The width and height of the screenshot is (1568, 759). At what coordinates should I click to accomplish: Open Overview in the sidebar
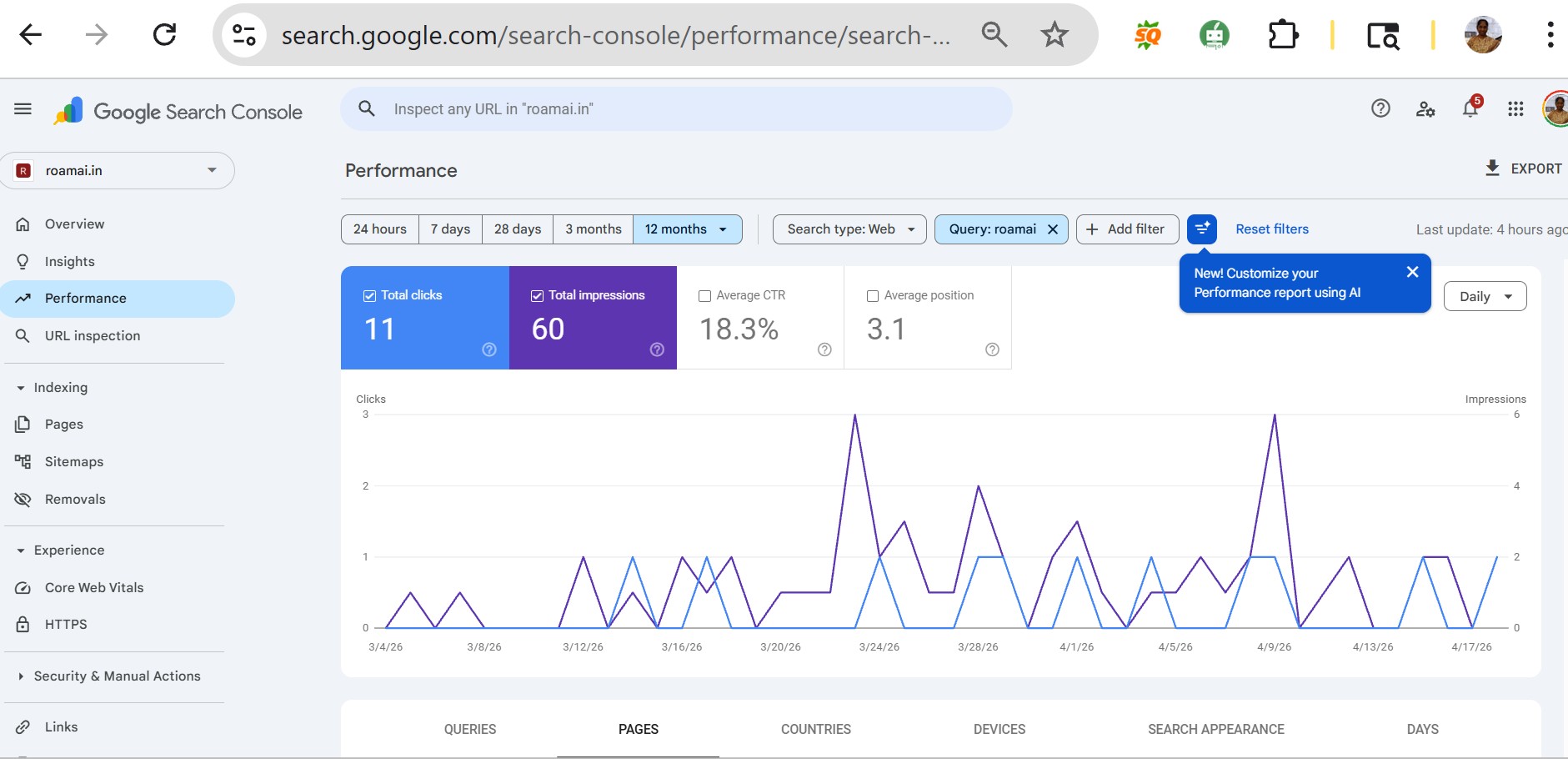(x=118, y=224)
